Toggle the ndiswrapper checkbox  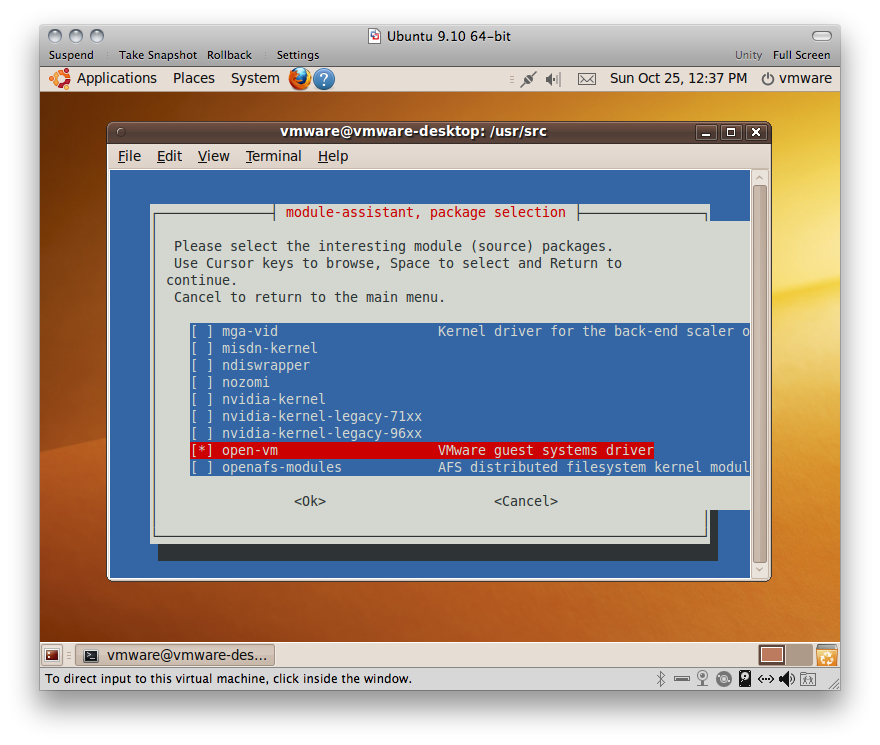(x=201, y=365)
